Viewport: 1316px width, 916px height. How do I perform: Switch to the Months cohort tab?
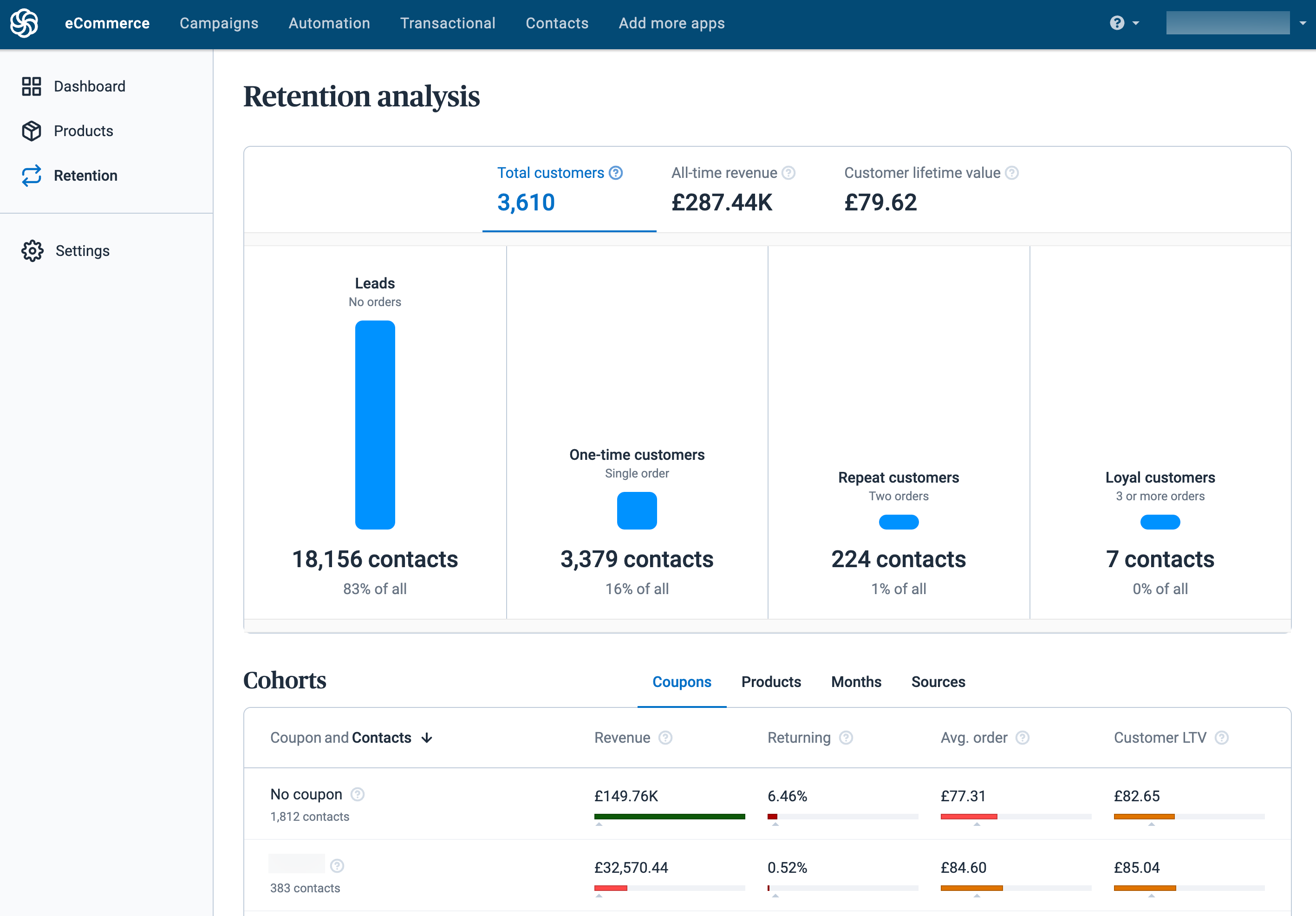[856, 682]
